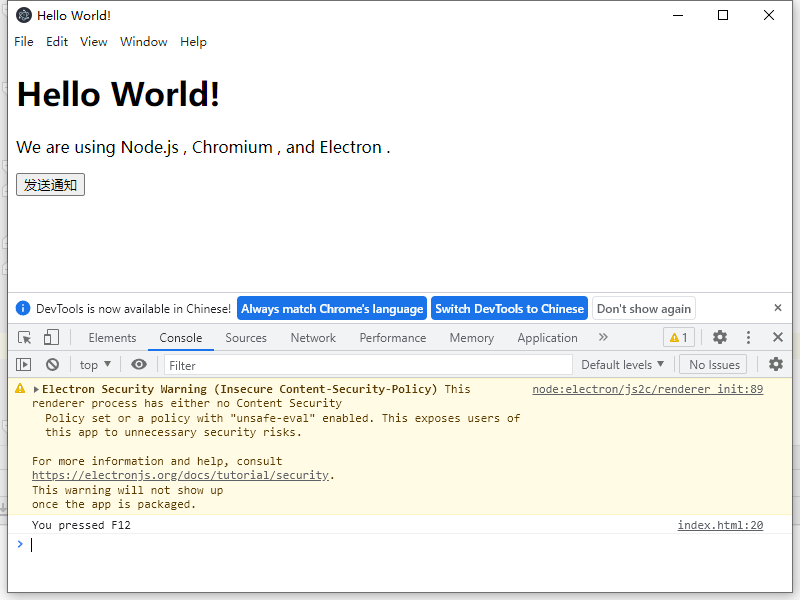Close the DevTools panel
This screenshot has width=800, height=600.
click(778, 337)
